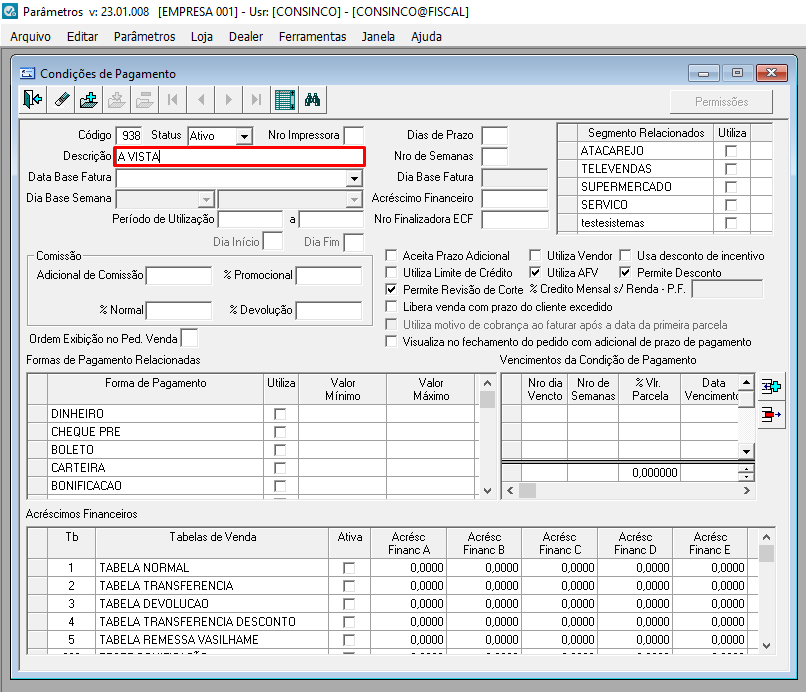
Task: Click the save record folder icon
Action: click(117, 99)
